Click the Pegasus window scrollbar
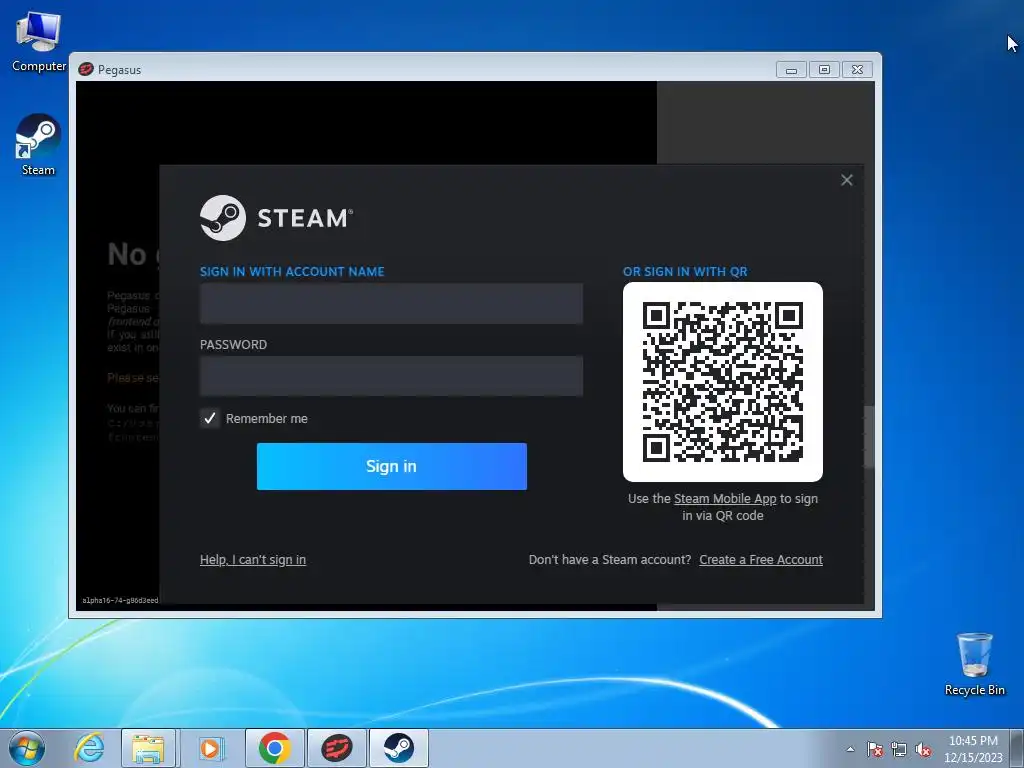The height and width of the screenshot is (768, 1024). point(869,437)
